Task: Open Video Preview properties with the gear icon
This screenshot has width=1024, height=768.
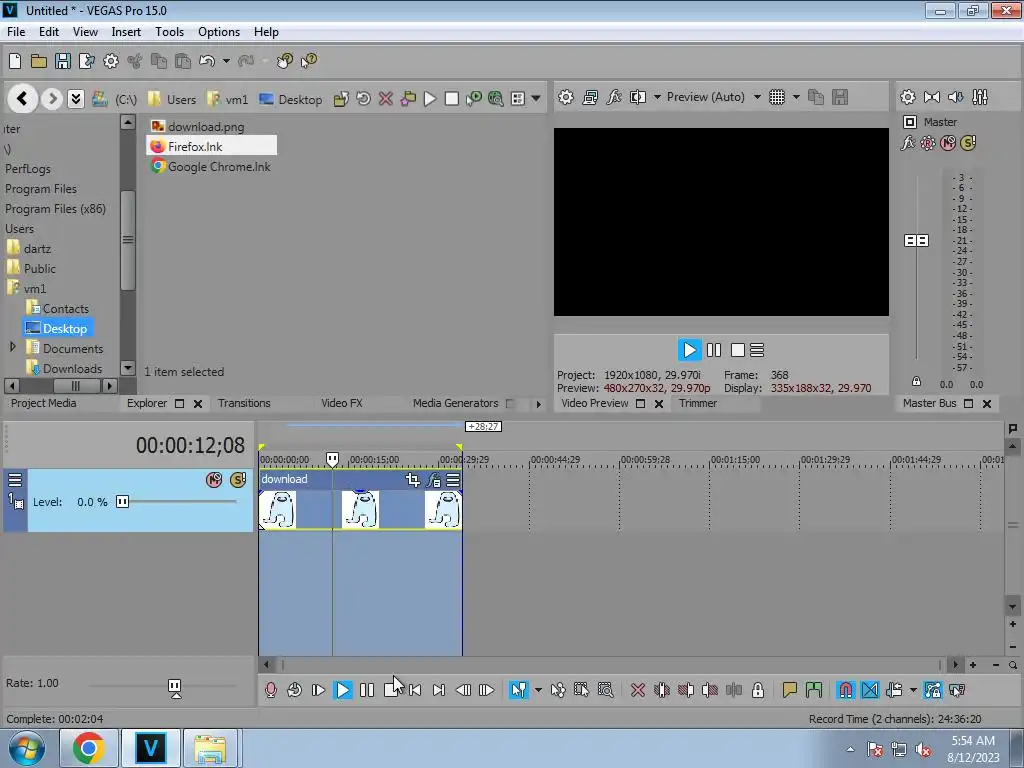Action: click(x=566, y=97)
